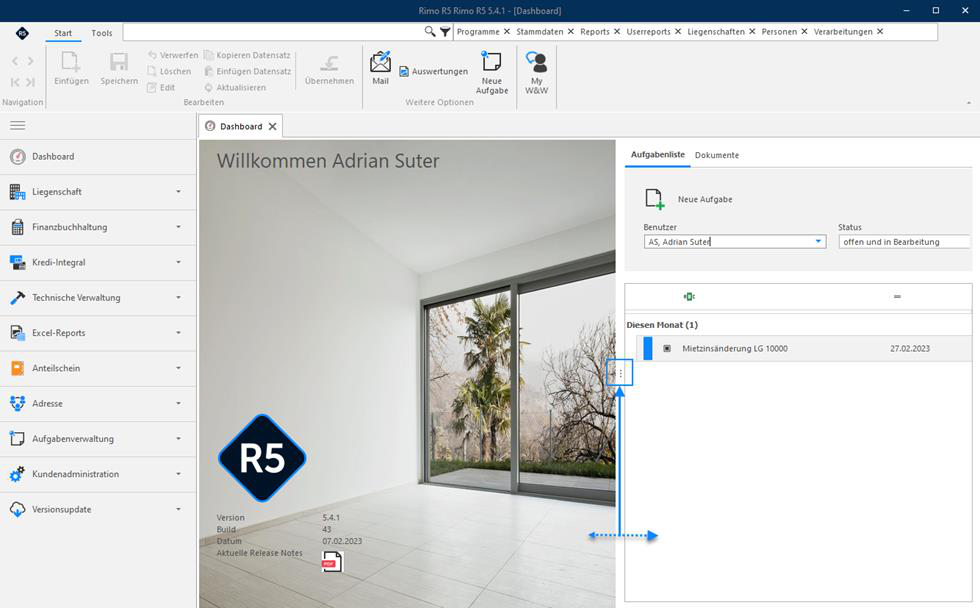Image resolution: width=980 pixels, height=608 pixels.
Task: Go to previous record arrow
Action: (15, 61)
